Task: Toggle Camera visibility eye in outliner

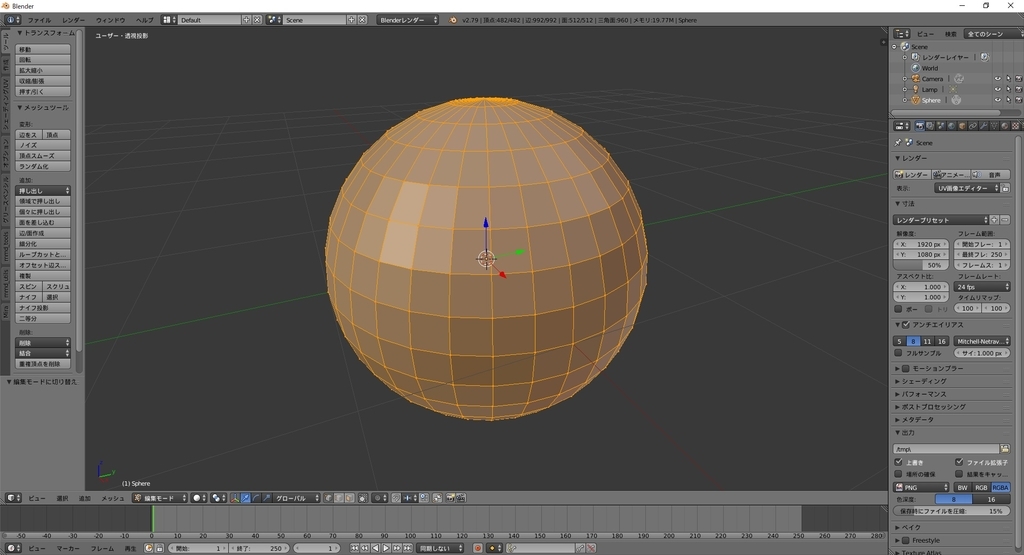Action: click(997, 79)
